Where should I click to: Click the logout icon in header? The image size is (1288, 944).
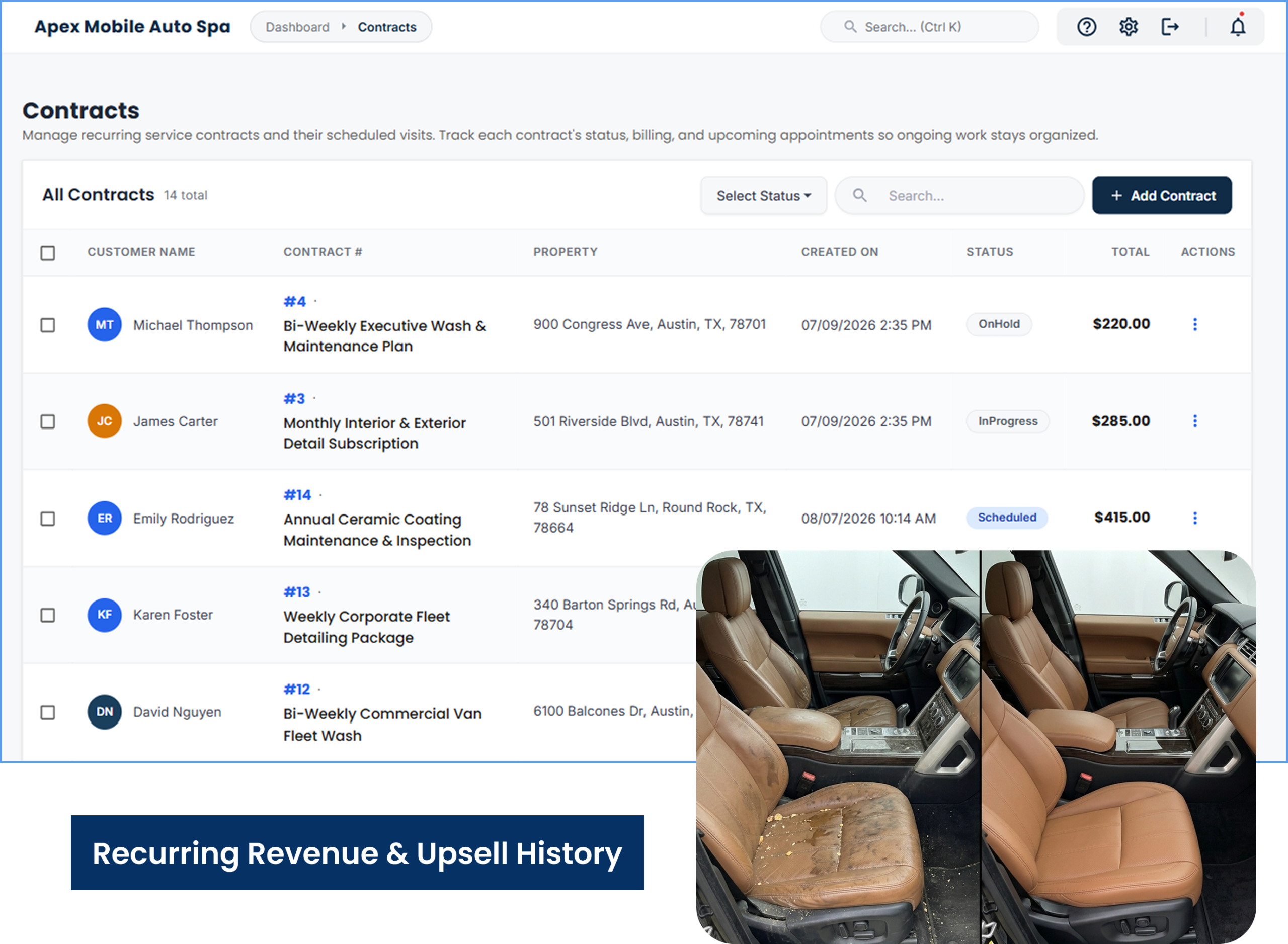point(1170,27)
